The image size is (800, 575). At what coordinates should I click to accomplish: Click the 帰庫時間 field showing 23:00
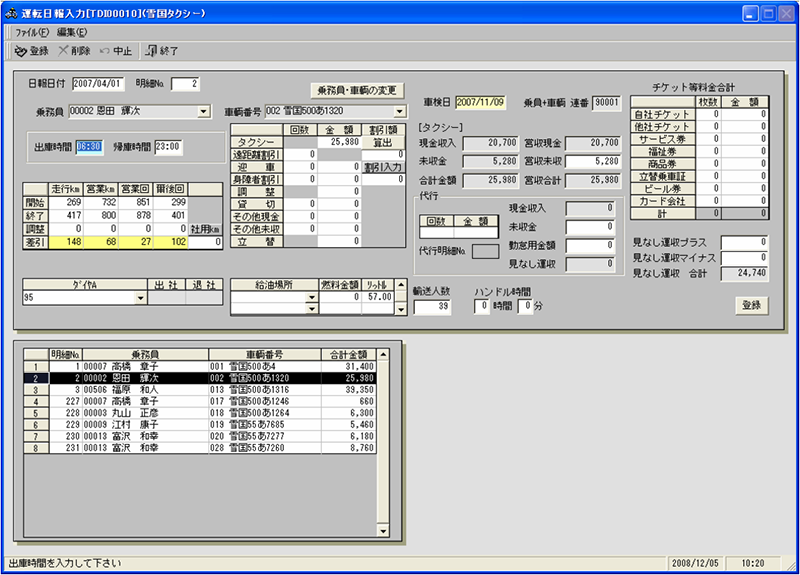coord(168,147)
